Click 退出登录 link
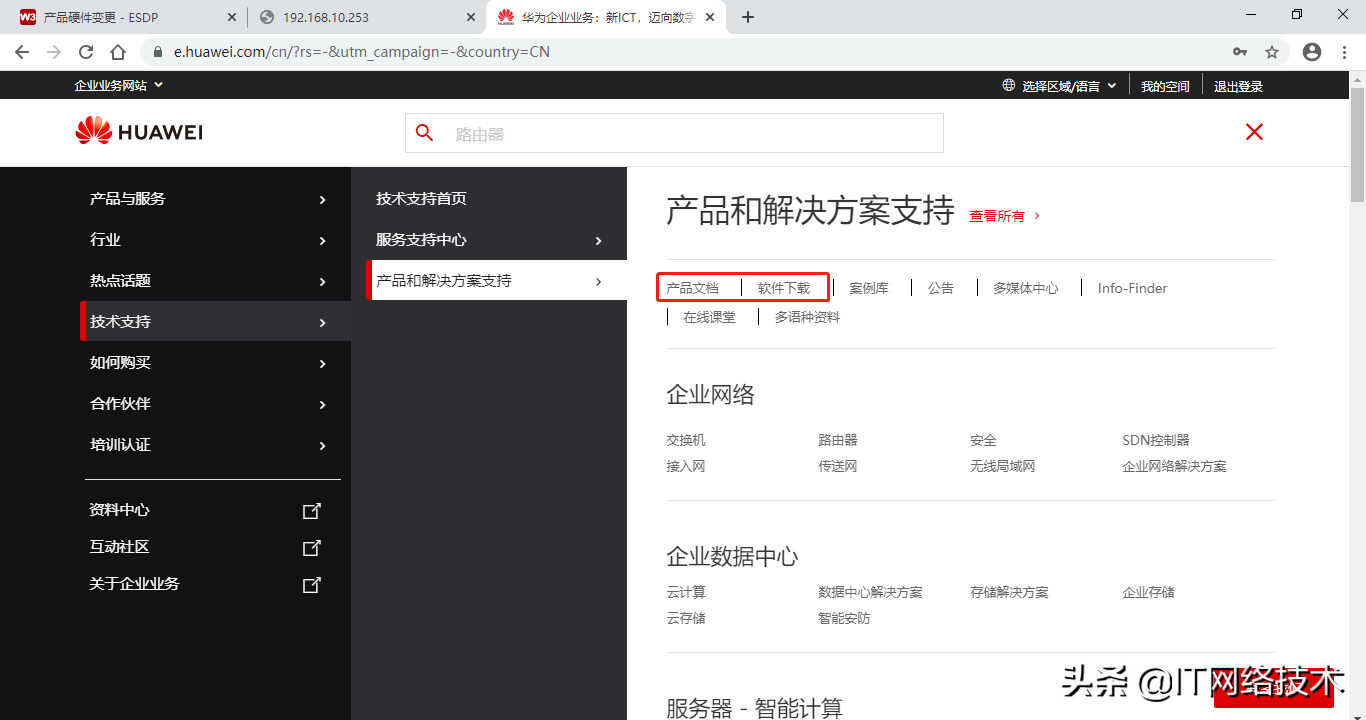This screenshot has width=1366, height=720. pyautogui.click(x=1238, y=86)
